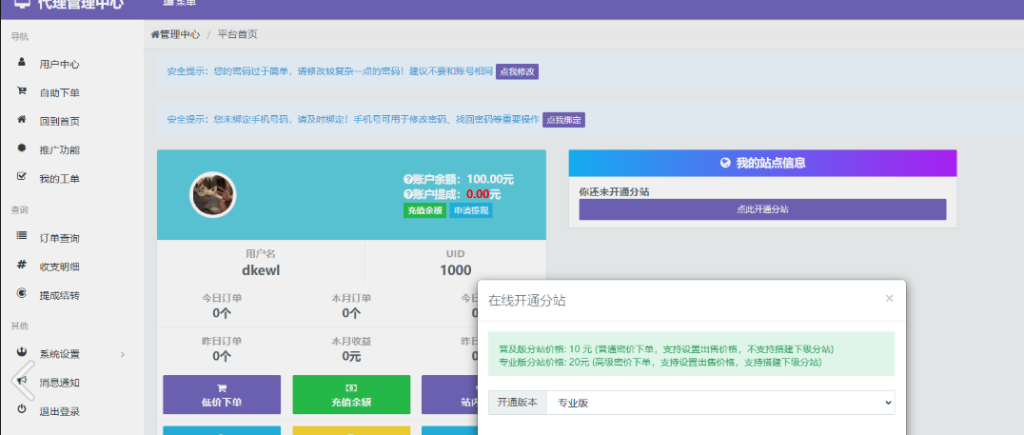Click the large green 充值余额 tile

351,395
